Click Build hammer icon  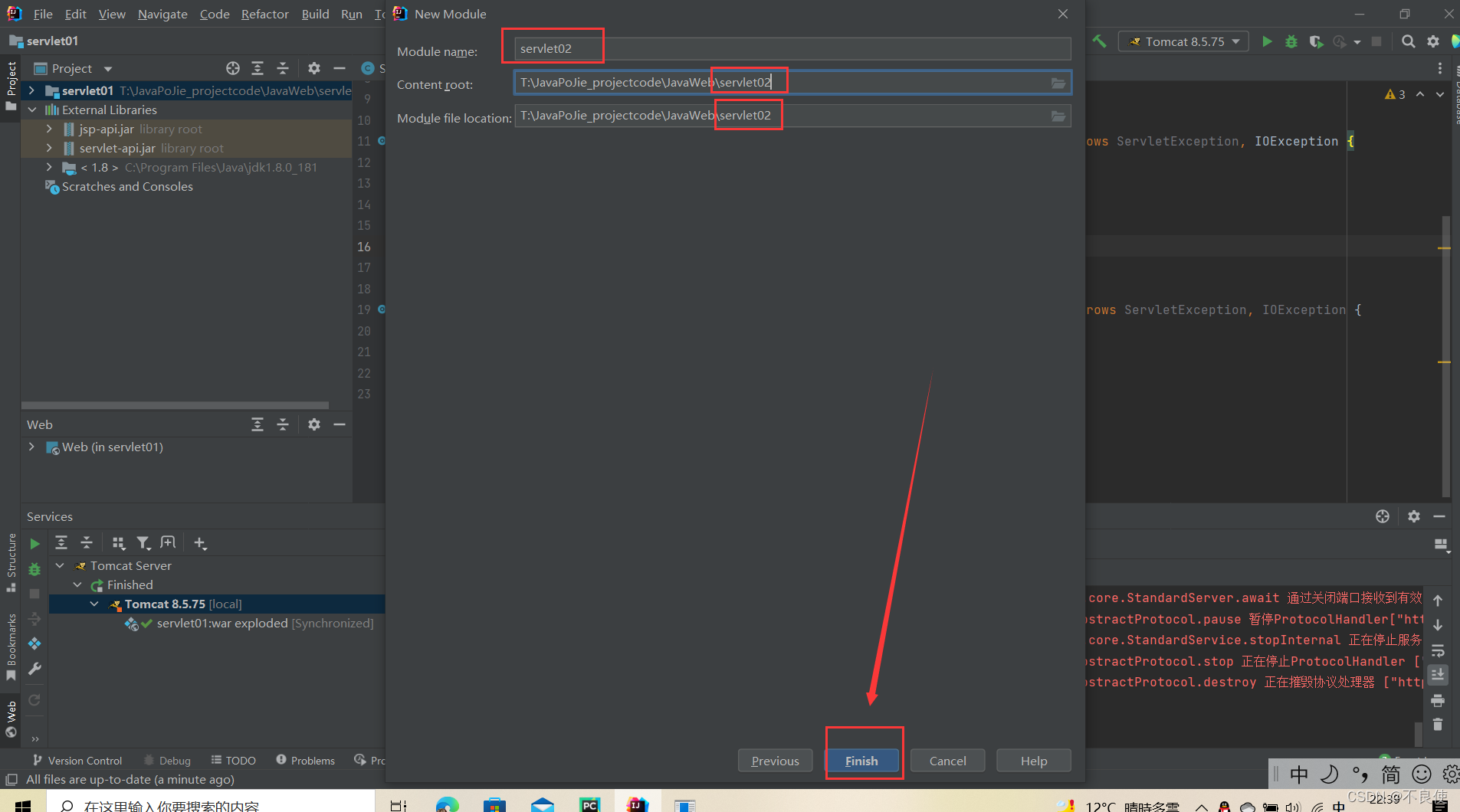1100,41
